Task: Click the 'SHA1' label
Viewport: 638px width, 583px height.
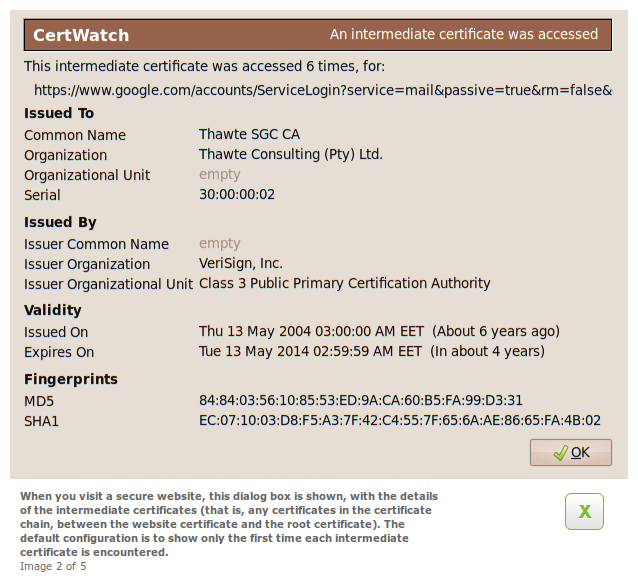Action: pyautogui.click(x=41, y=421)
